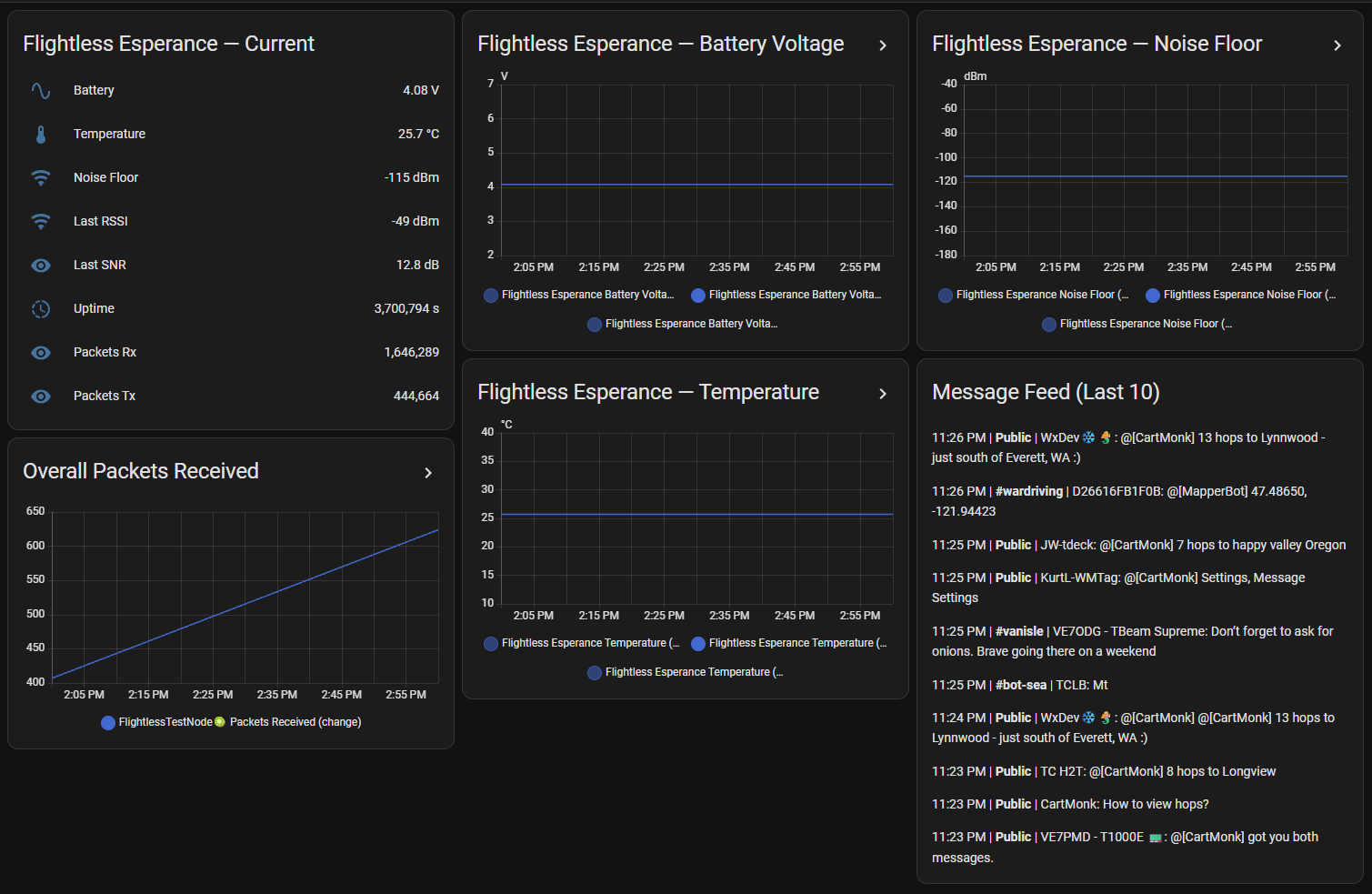Image resolution: width=1372 pixels, height=894 pixels.
Task: Click the Battery sine wave icon
Action: click(x=41, y=90)
